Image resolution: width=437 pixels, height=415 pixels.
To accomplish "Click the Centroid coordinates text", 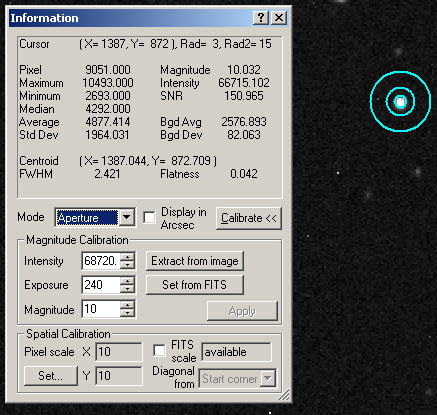I will pos(148,161).
